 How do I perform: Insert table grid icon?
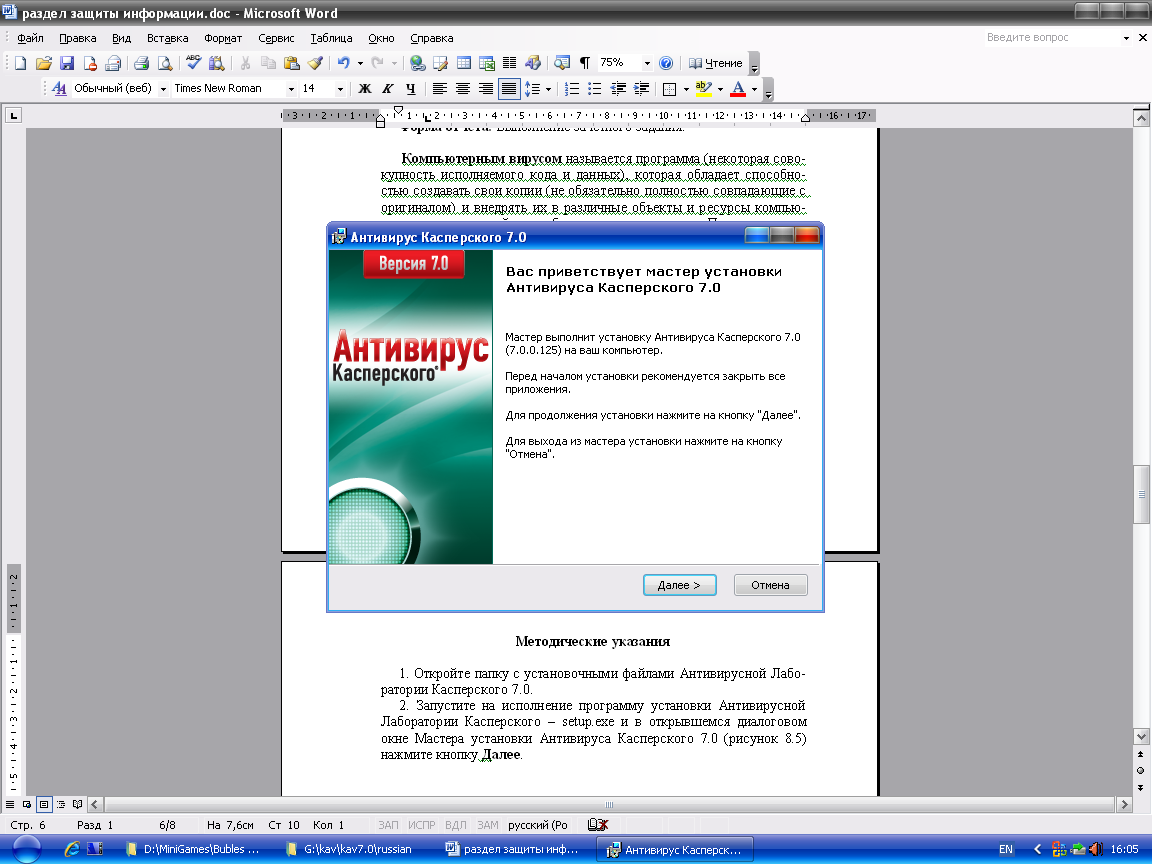tap(464, 63)
